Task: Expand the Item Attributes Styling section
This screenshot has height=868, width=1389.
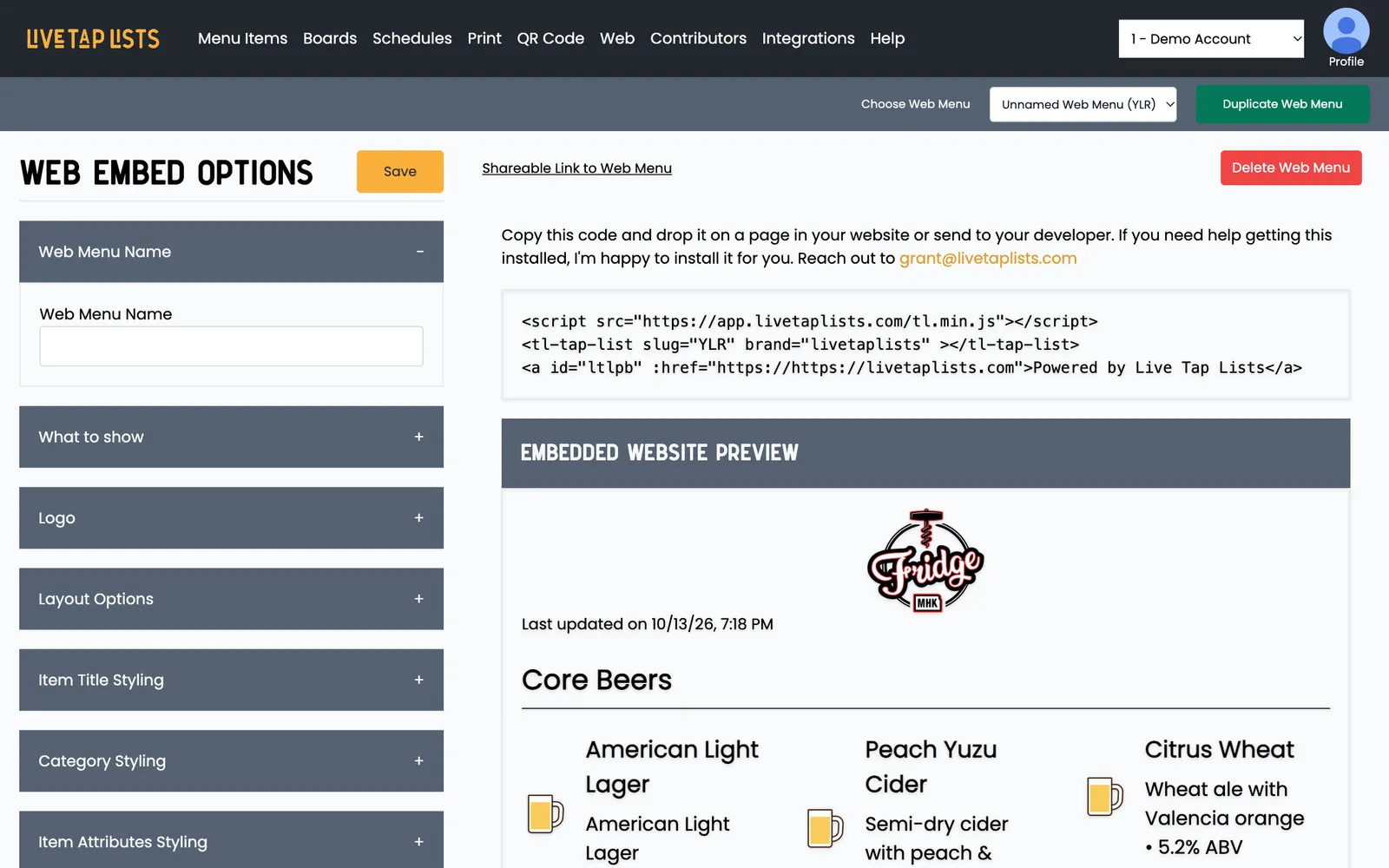Action: pos(231,840)
